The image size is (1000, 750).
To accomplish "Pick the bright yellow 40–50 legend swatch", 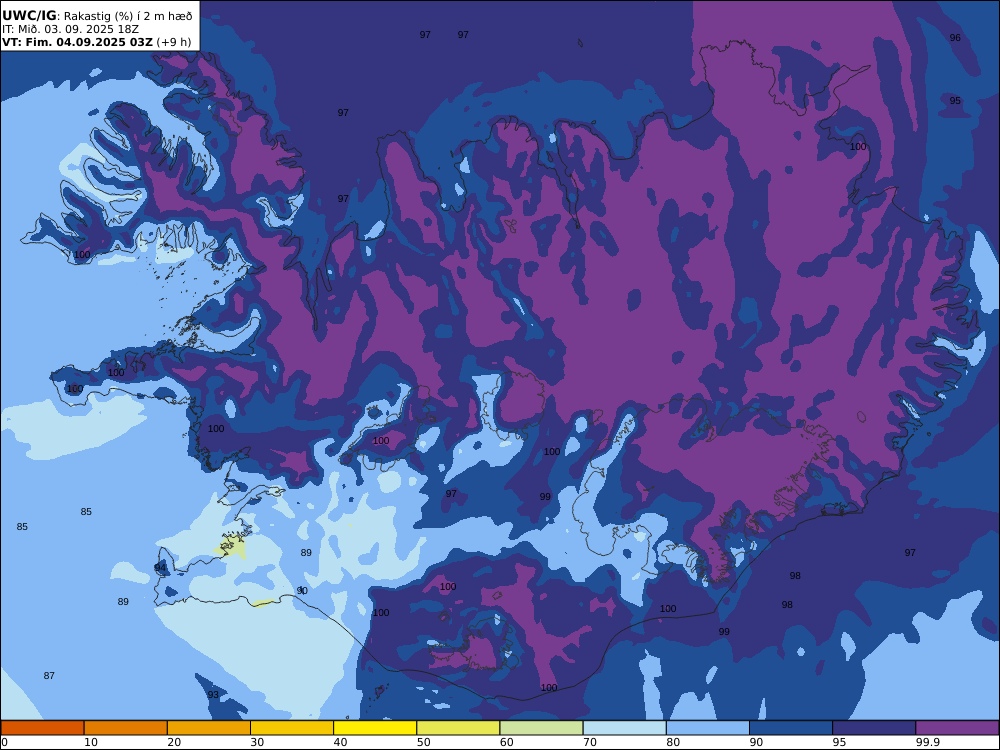I will 375,728.
